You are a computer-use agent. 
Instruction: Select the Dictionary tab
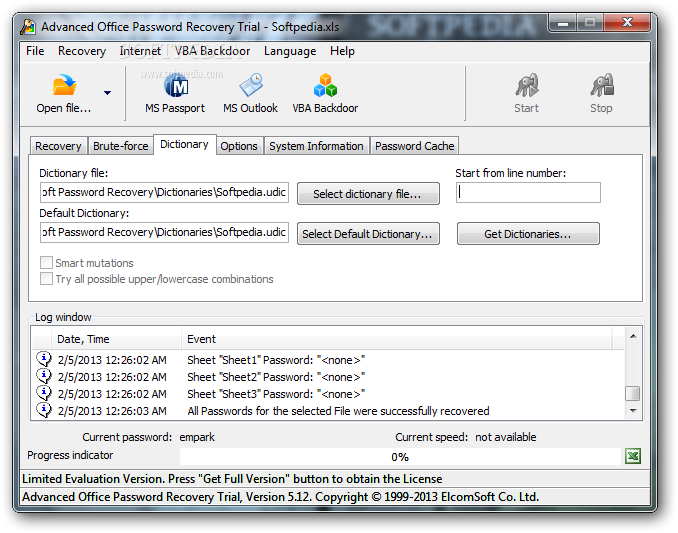coord(184,144)
